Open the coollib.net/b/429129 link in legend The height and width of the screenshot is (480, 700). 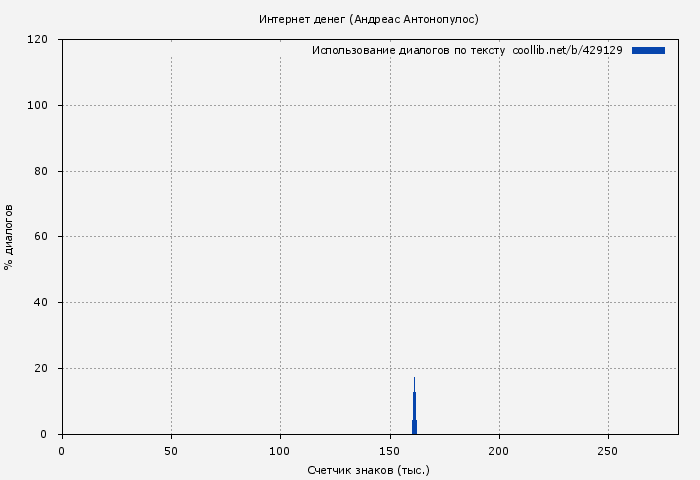[567, 50]
